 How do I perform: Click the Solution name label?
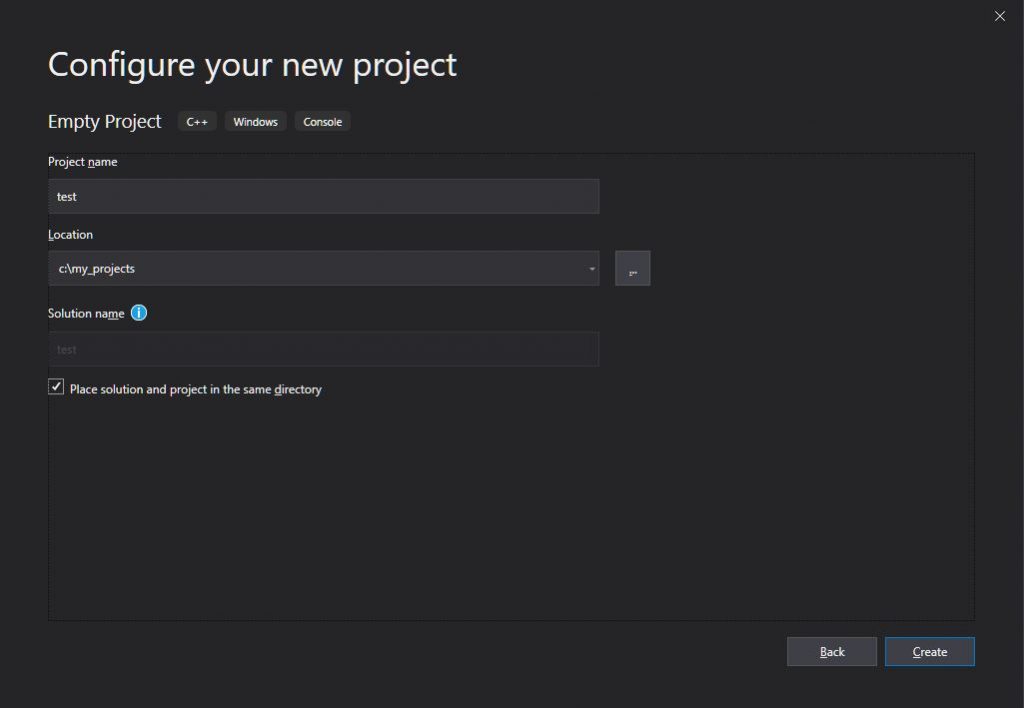(86, 314)
